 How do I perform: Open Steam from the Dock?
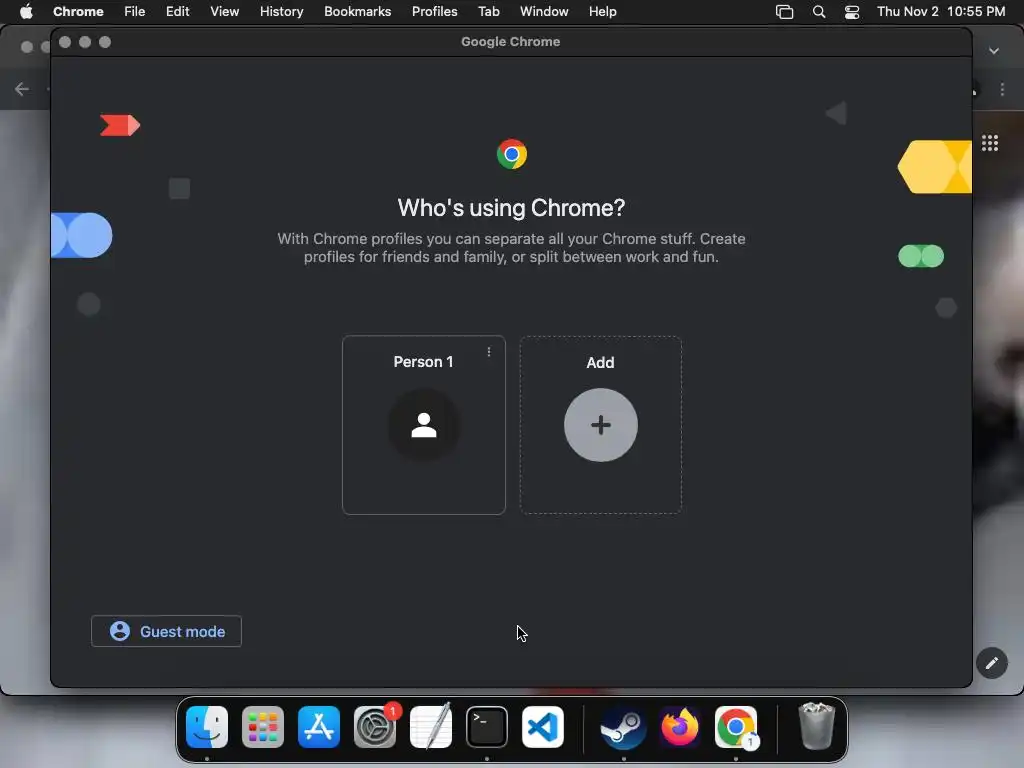[624, 727]
